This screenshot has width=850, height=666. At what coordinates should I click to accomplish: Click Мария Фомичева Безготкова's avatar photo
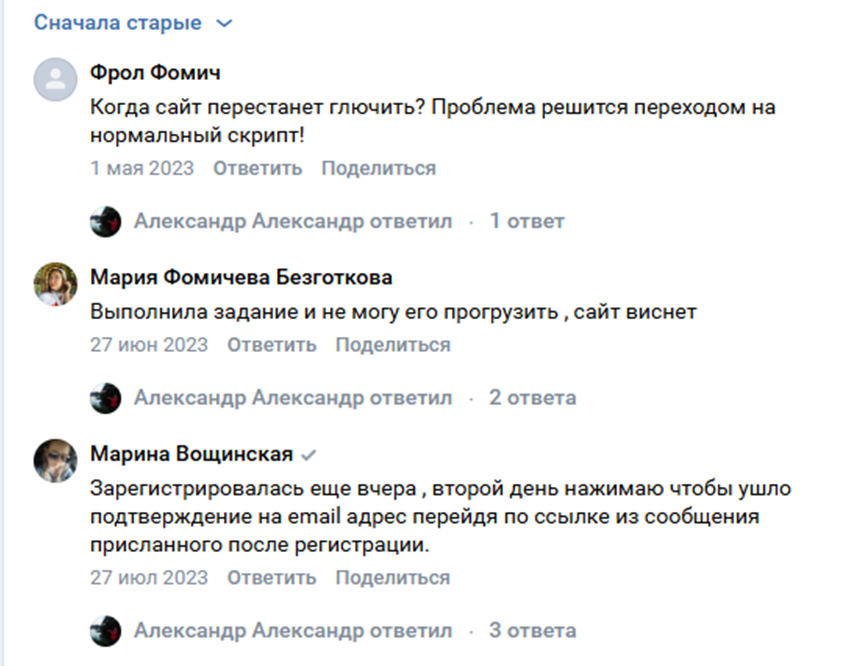(55, 284)
